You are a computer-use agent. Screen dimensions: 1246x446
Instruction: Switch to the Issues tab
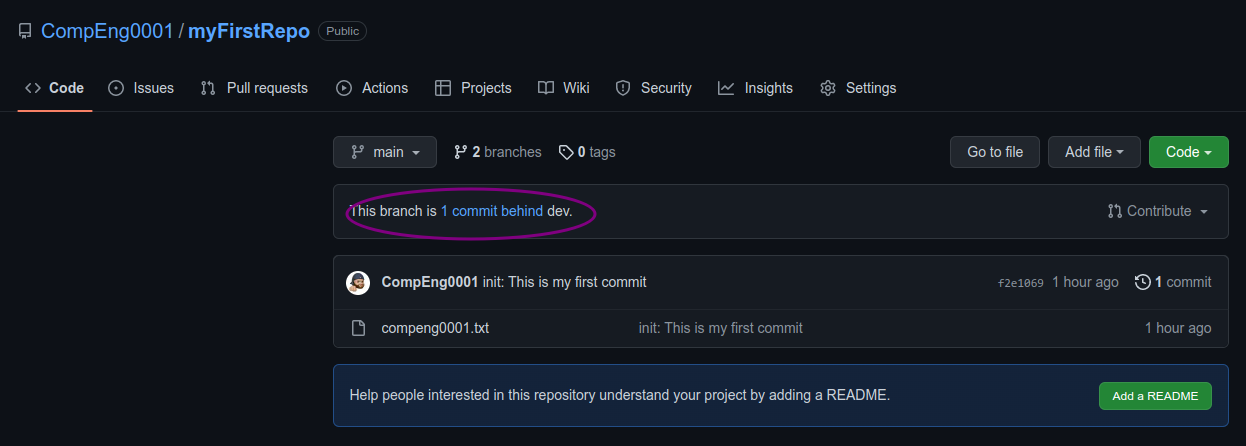(x=141, y=88)
